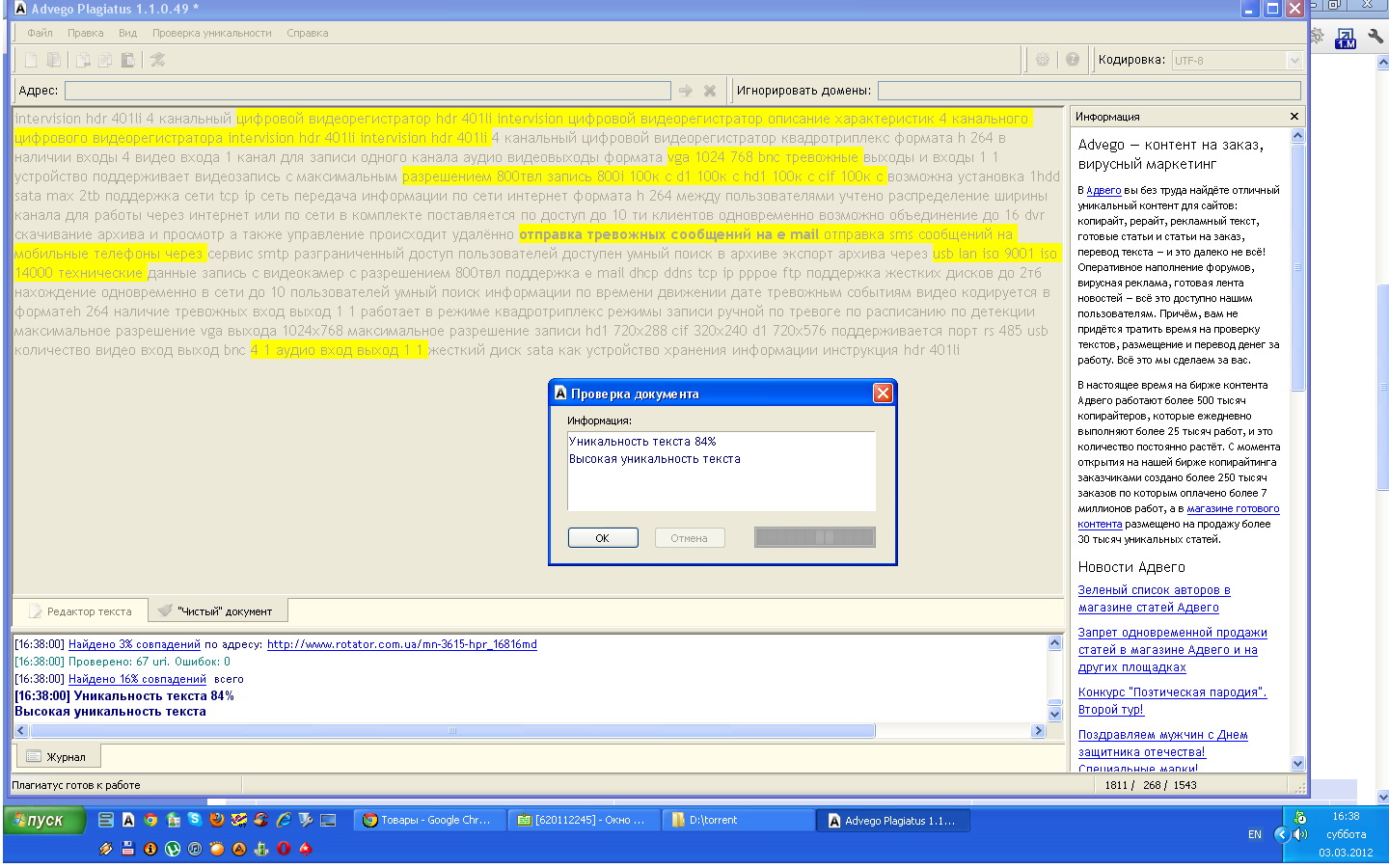The image size is (1389, 868).
Task: Switch to the Редактор текста tab
Action: pos(80,611)
